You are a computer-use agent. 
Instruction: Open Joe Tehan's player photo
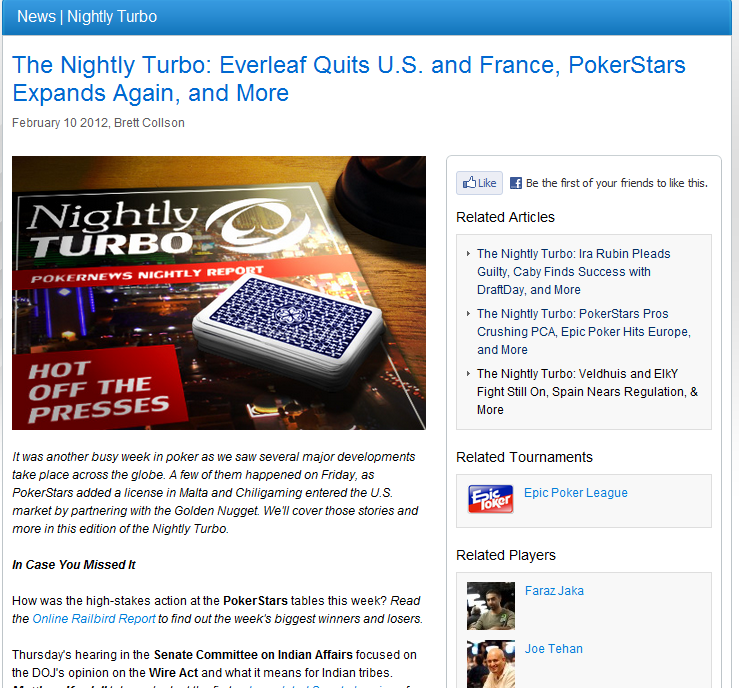tap(491, 663)
